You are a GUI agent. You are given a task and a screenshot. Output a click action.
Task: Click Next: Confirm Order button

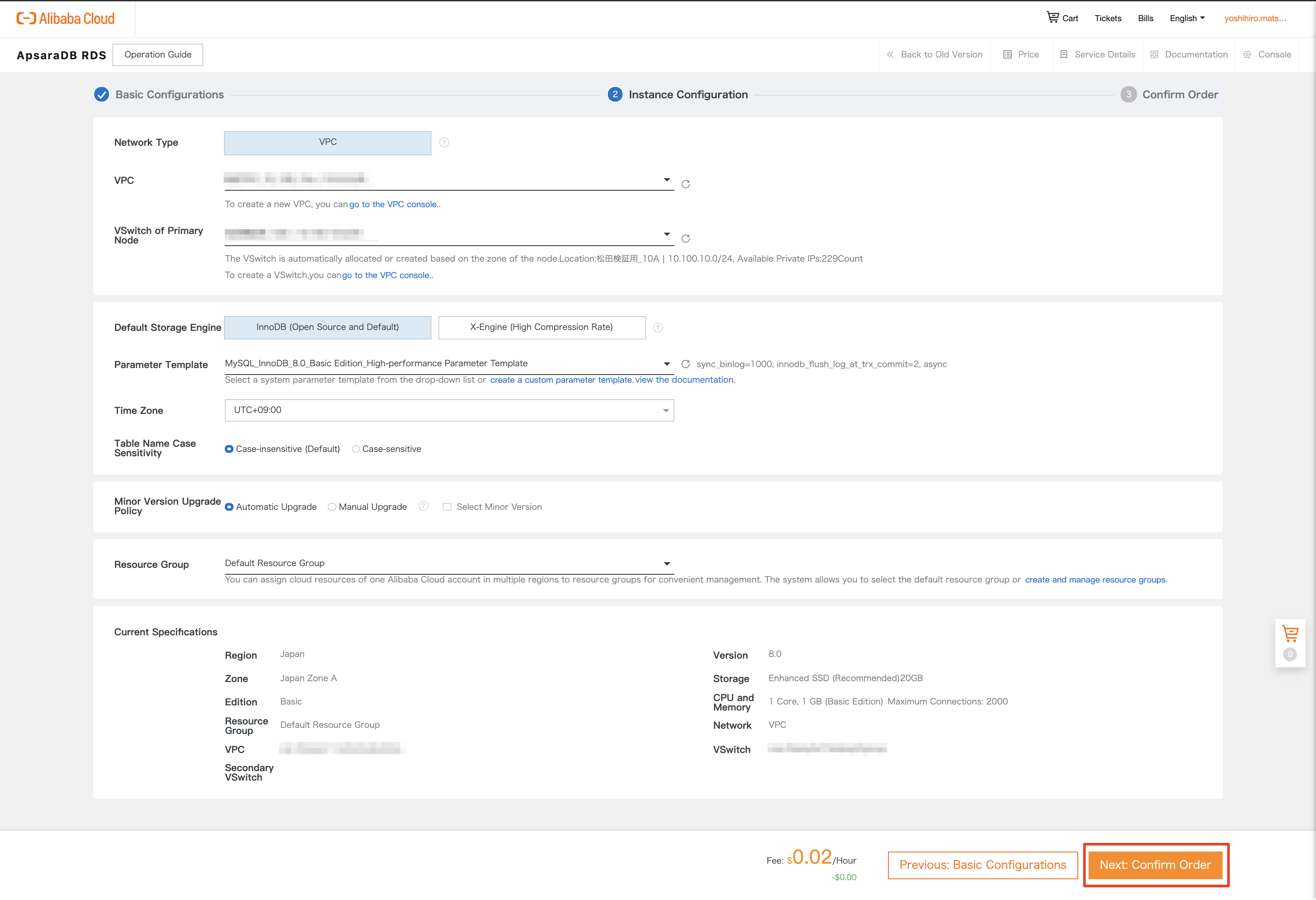1155,865
